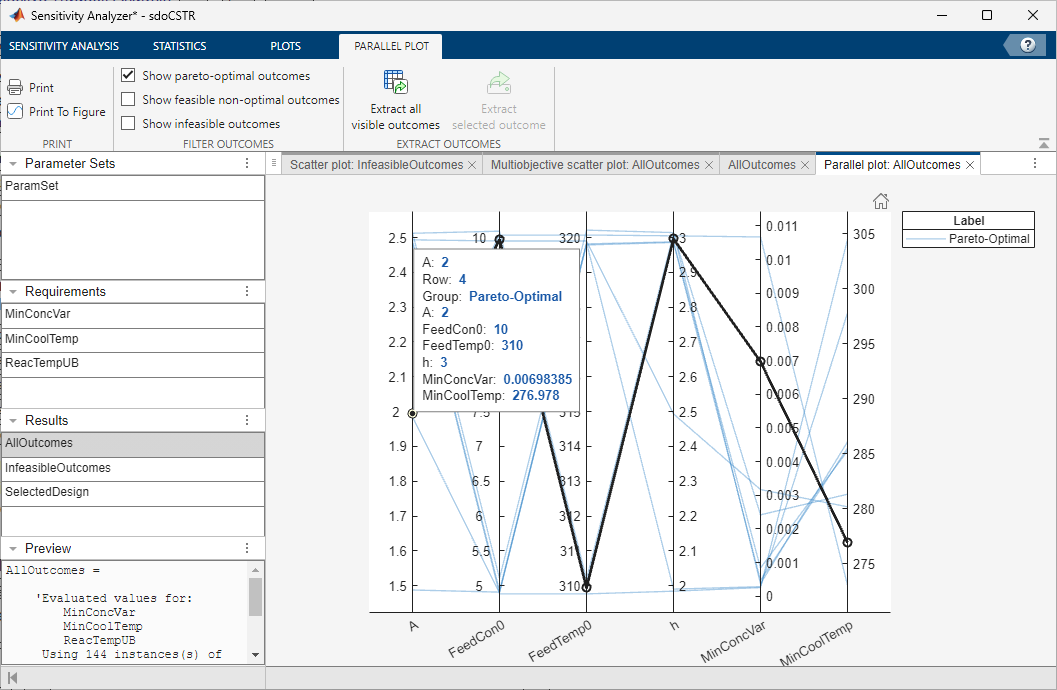1057x690 pixels.
Task: Open the Help question mark icon
Action: pyautogui.click(x=1026, y=46)
